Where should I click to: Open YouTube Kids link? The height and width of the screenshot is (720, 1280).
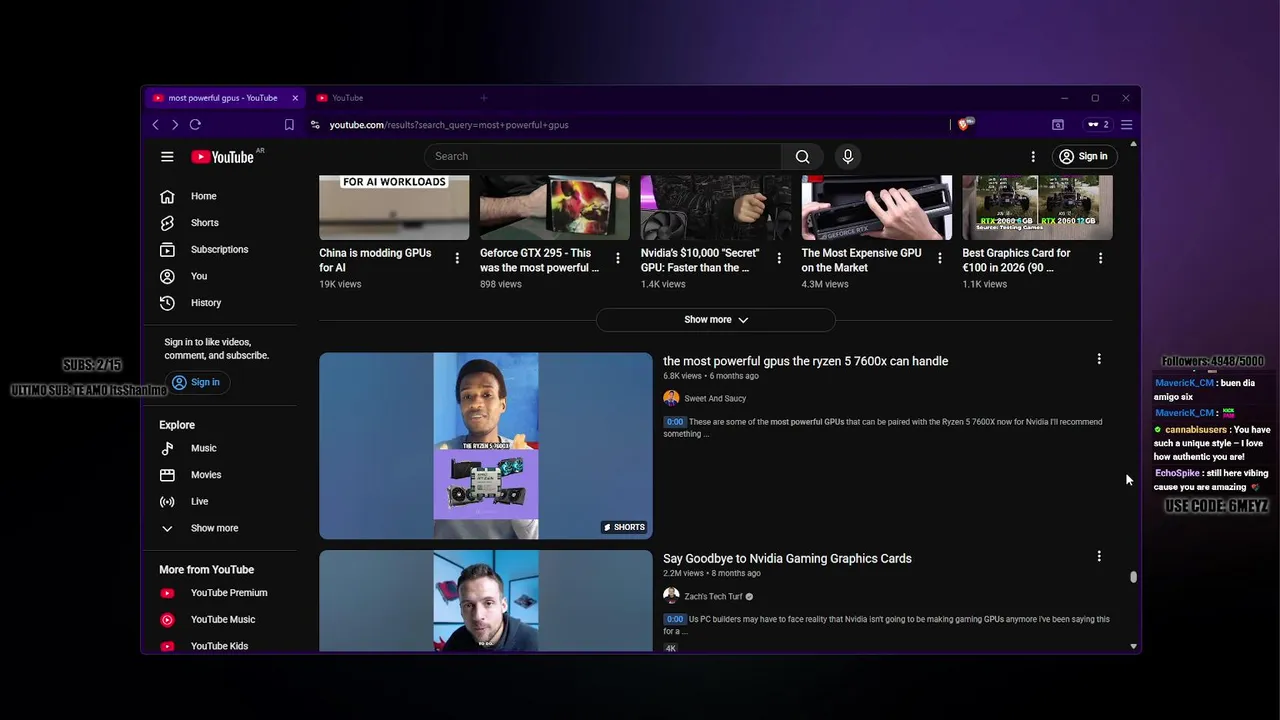[219, 646]
